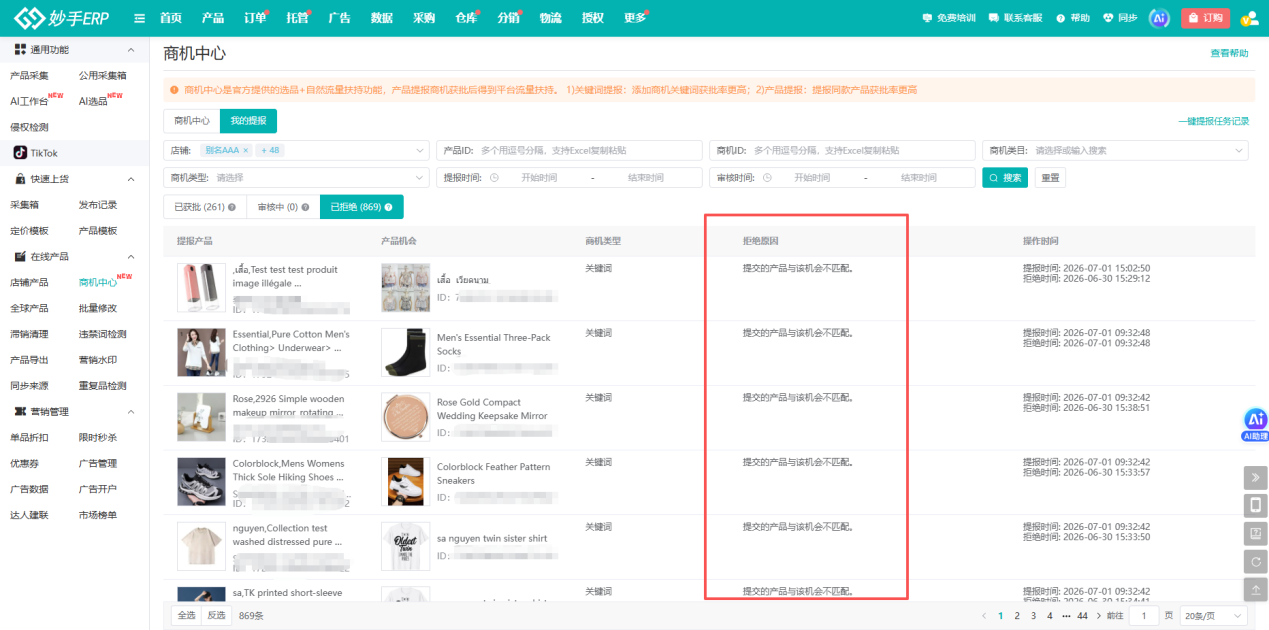
Task: Click the mobile phone icon in right sidebar
Action: click(1256, 505)
